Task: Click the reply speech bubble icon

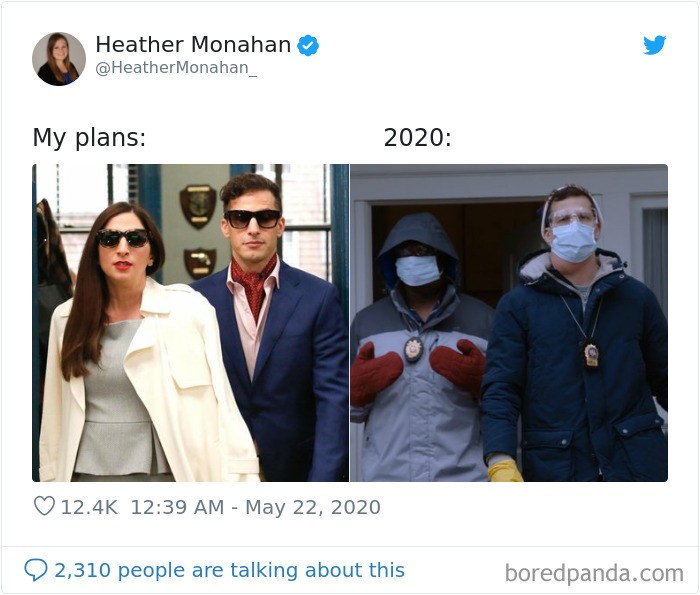Action: [36, 570]
